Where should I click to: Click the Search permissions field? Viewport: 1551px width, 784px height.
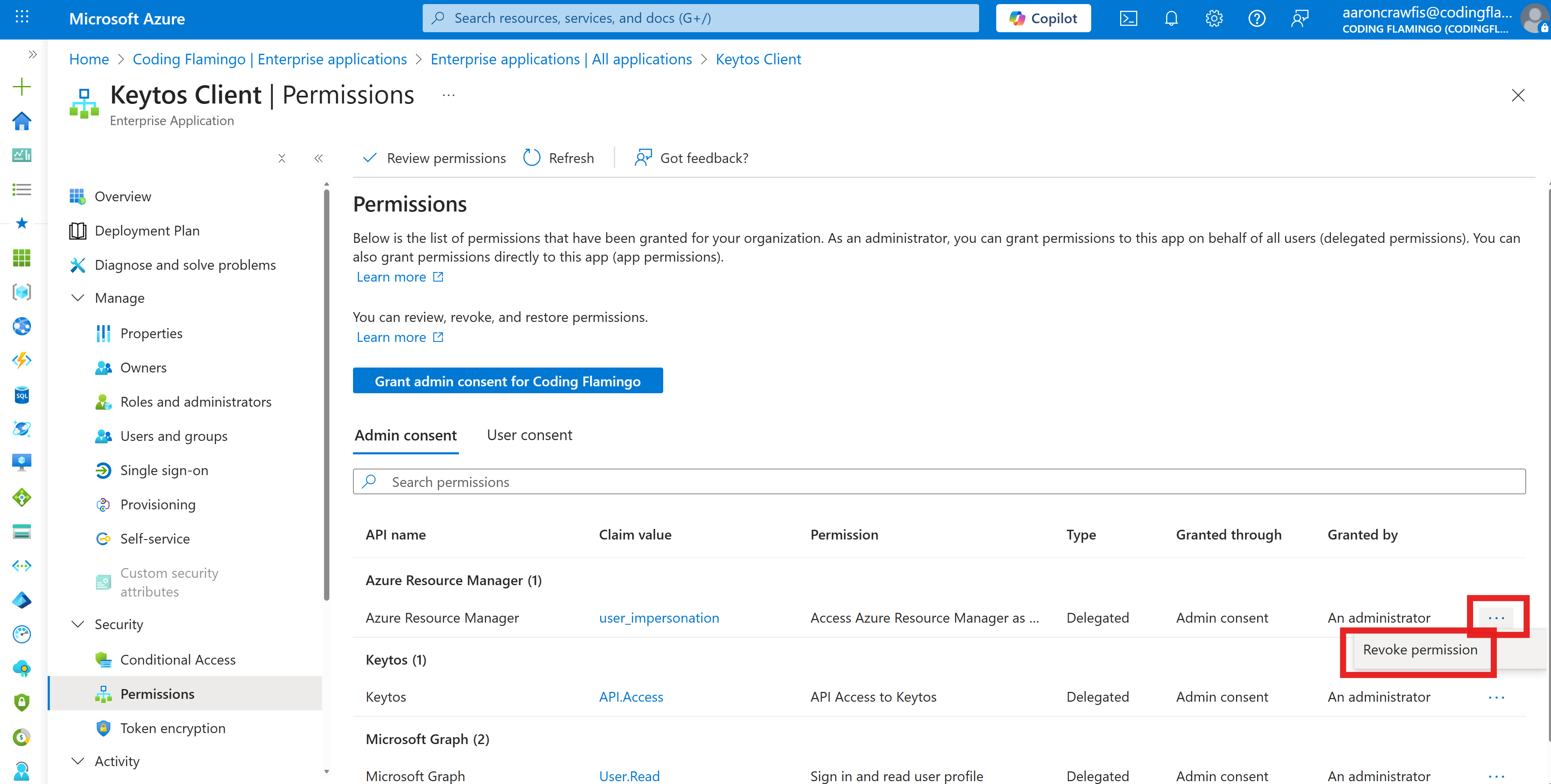pos(723,481)
